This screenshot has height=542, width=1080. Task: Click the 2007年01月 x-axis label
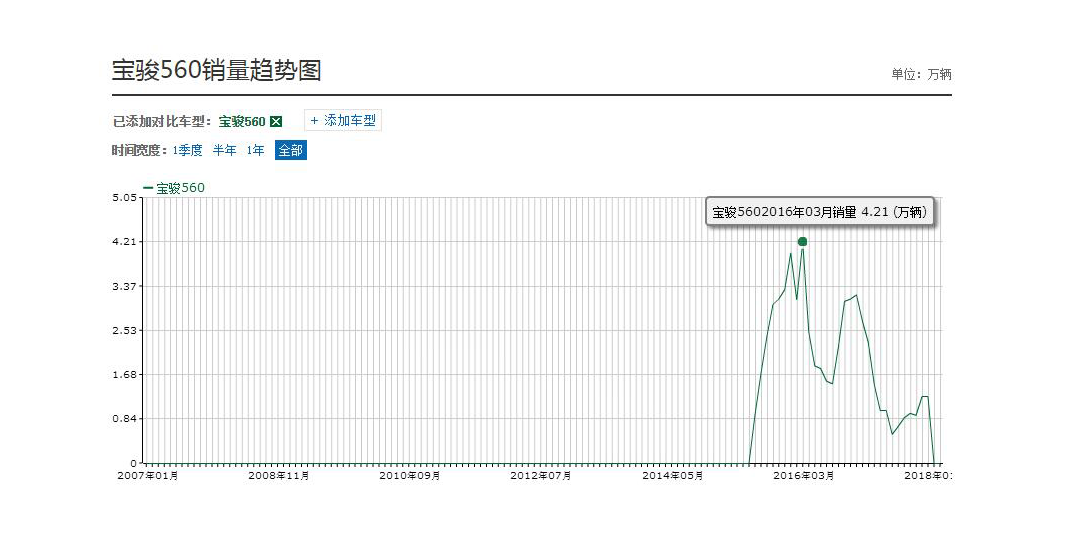[148, 476]
